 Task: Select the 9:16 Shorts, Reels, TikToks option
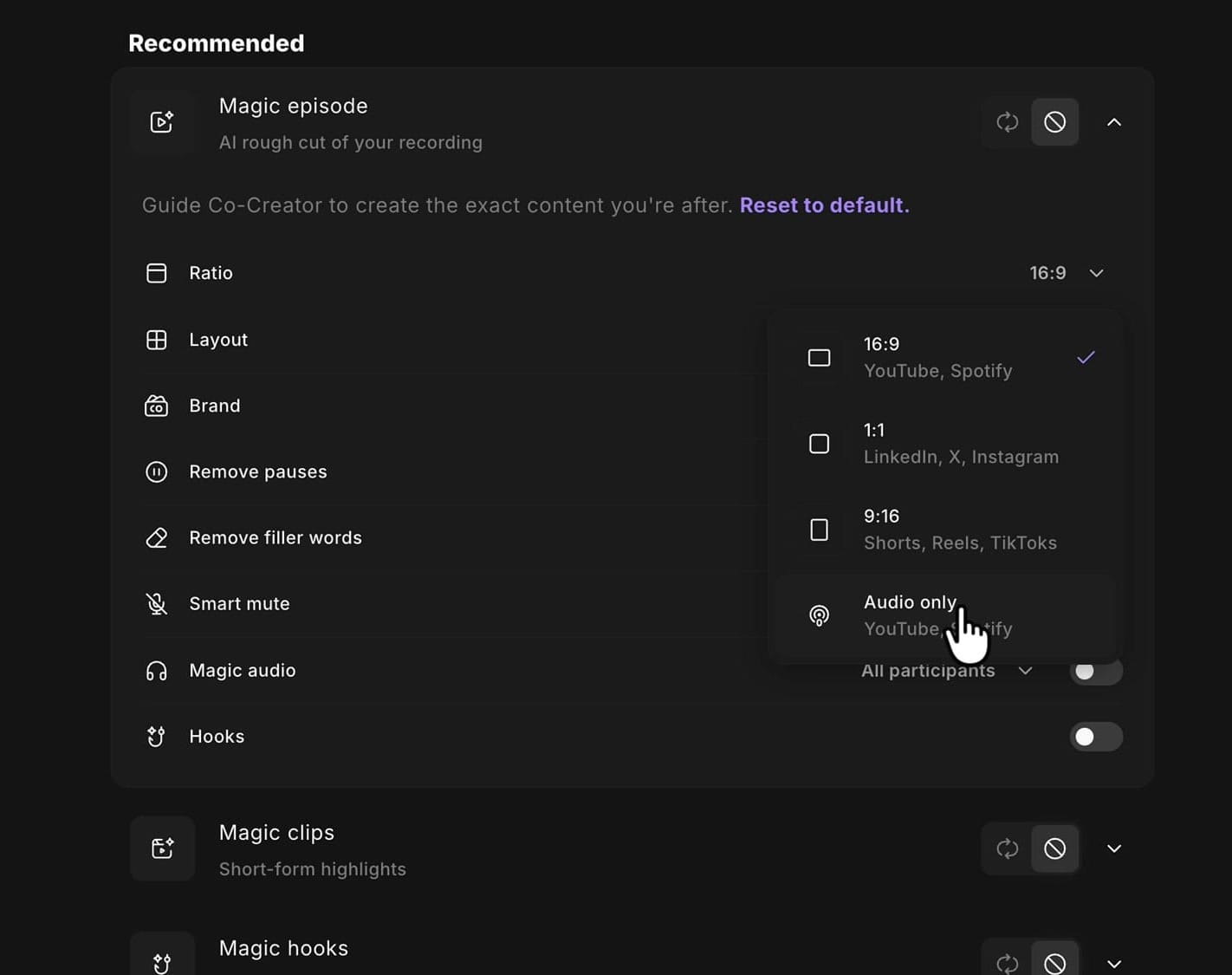945,530
